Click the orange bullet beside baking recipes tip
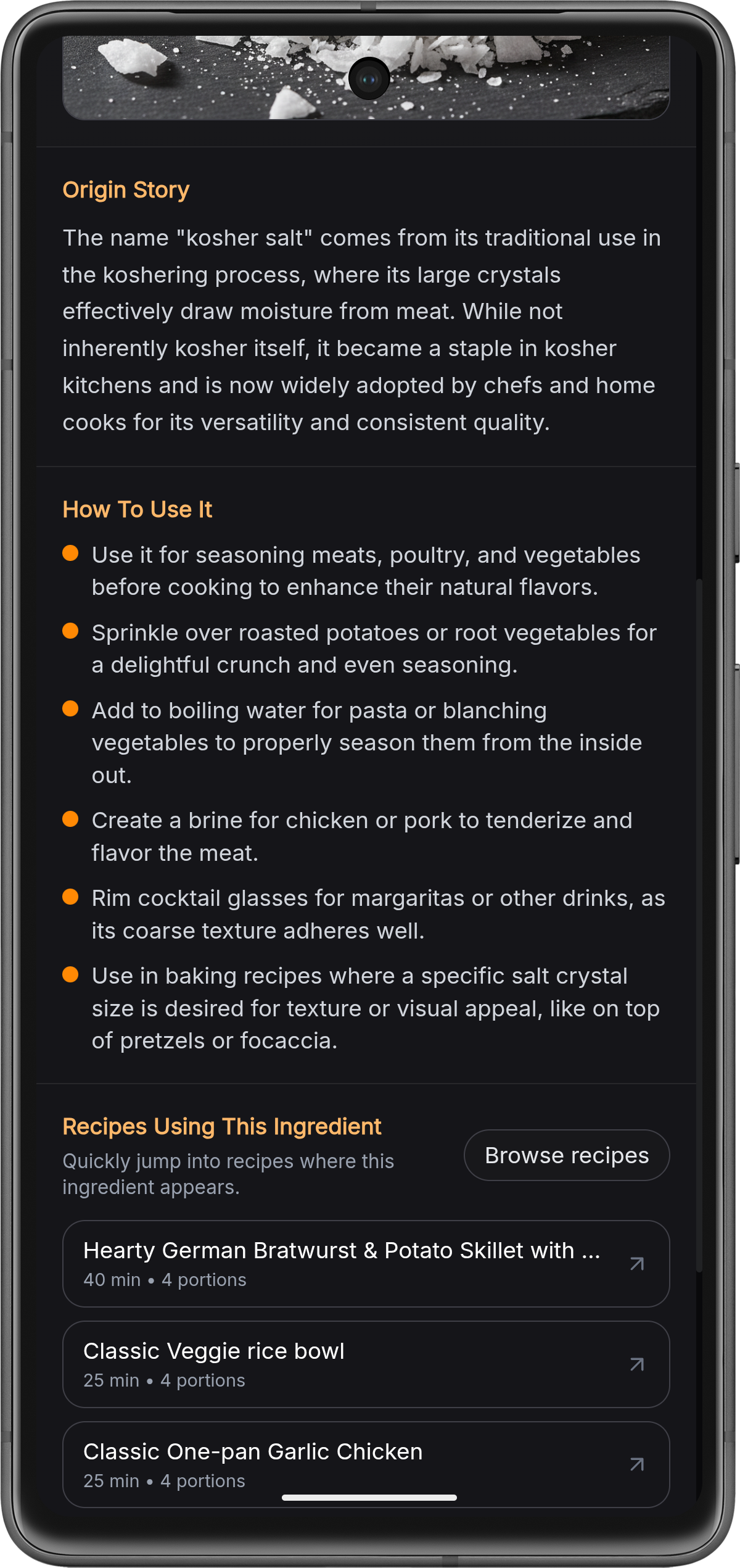740x1568 pixels. [x=70, y=974]
